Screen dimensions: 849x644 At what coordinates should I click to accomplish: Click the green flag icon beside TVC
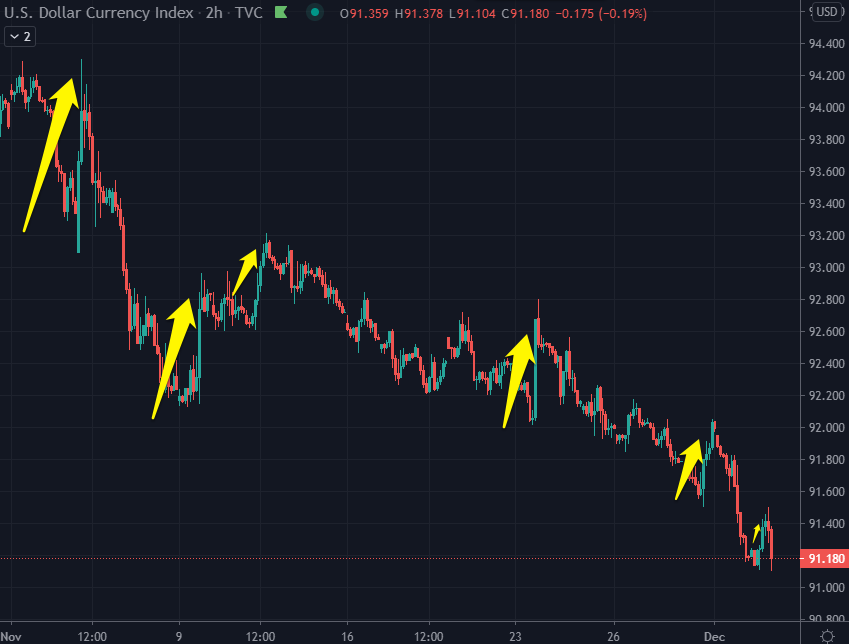(x=280, y=12)
